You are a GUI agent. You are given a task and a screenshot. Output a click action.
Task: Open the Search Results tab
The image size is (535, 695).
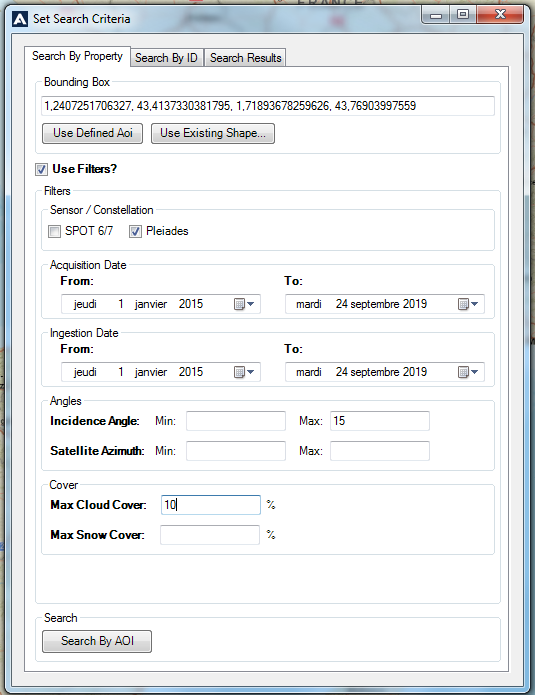coord(246,58)
